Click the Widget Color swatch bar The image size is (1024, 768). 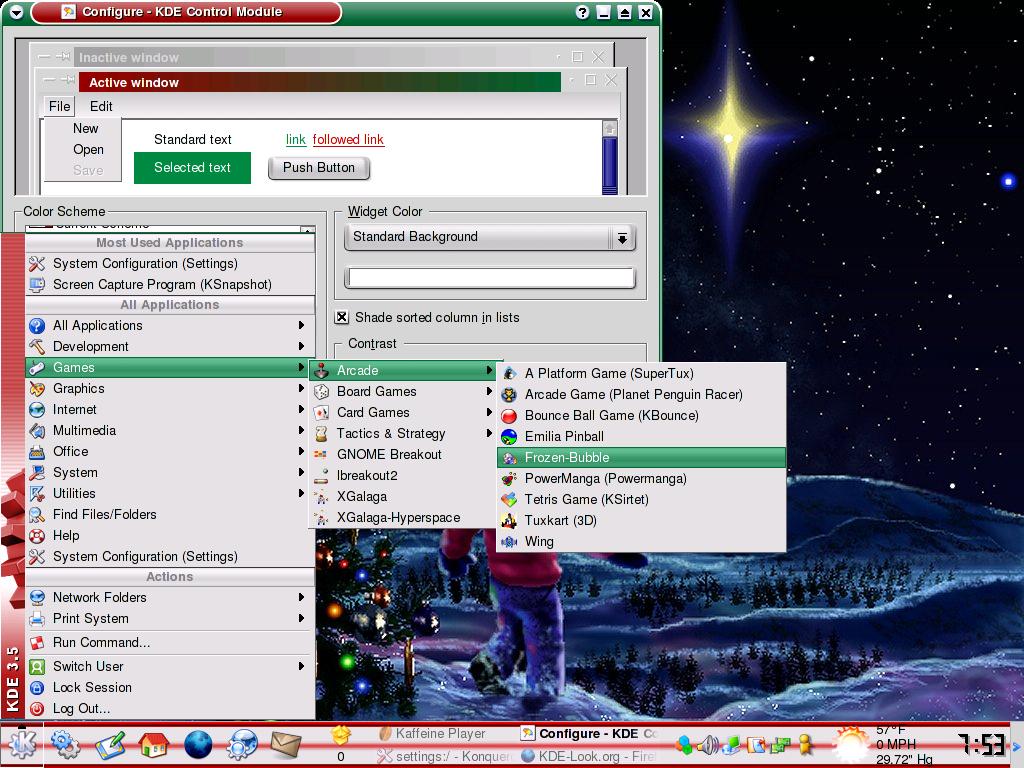click(x=490, y=278)
